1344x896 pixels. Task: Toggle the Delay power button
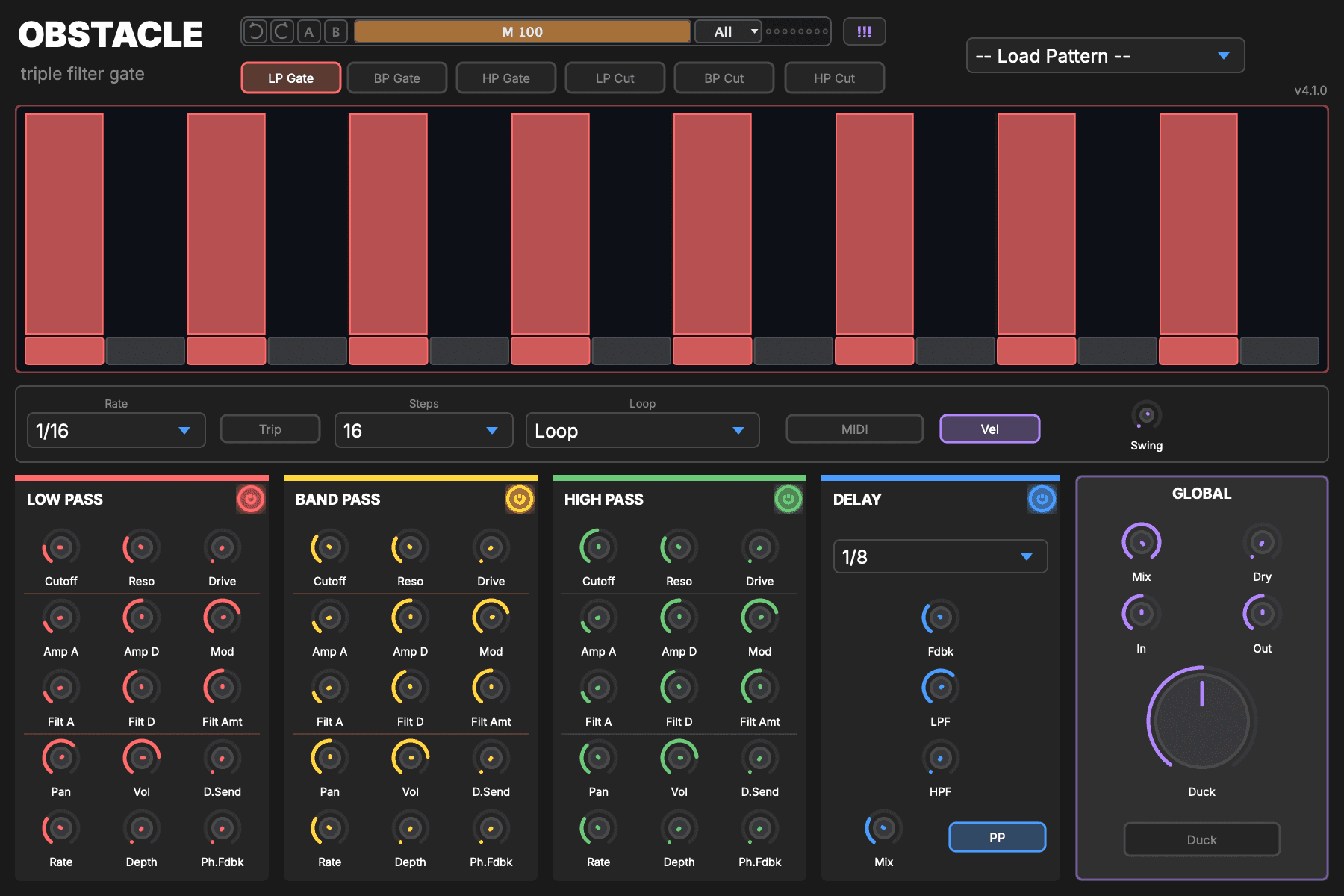coord(1042,499)
